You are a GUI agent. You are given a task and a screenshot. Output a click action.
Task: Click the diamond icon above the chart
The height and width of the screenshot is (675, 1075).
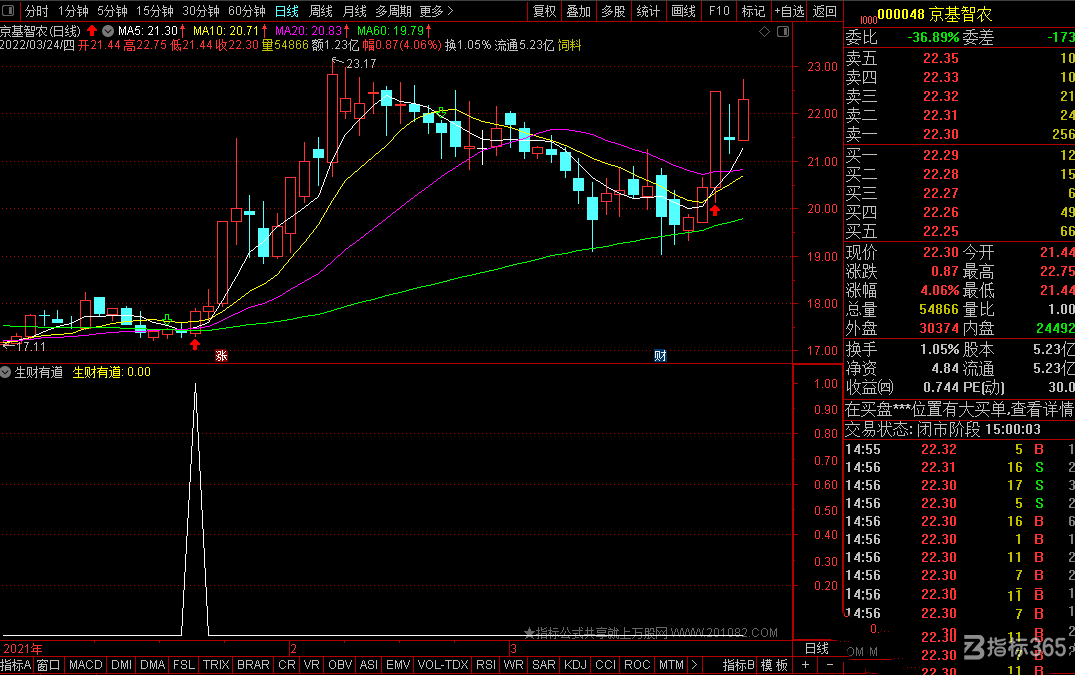764,32
